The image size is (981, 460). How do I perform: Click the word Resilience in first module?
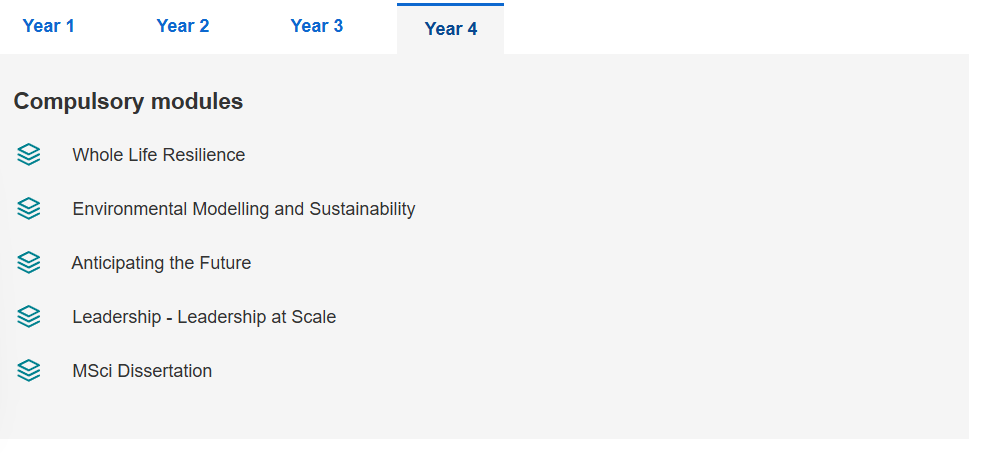pos(211,155)
